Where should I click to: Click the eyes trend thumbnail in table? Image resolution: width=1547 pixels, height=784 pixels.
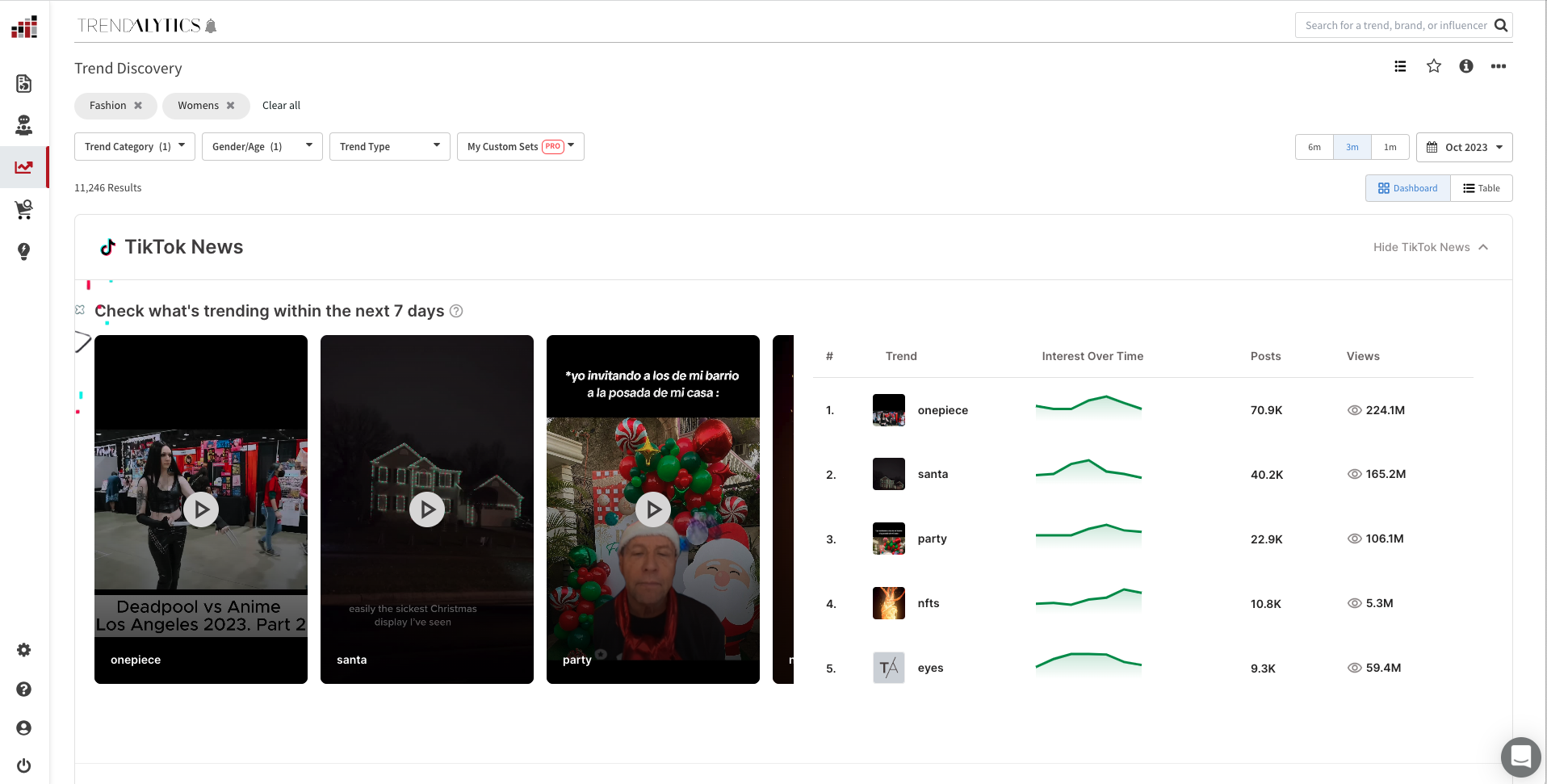[x=889, y=668]
